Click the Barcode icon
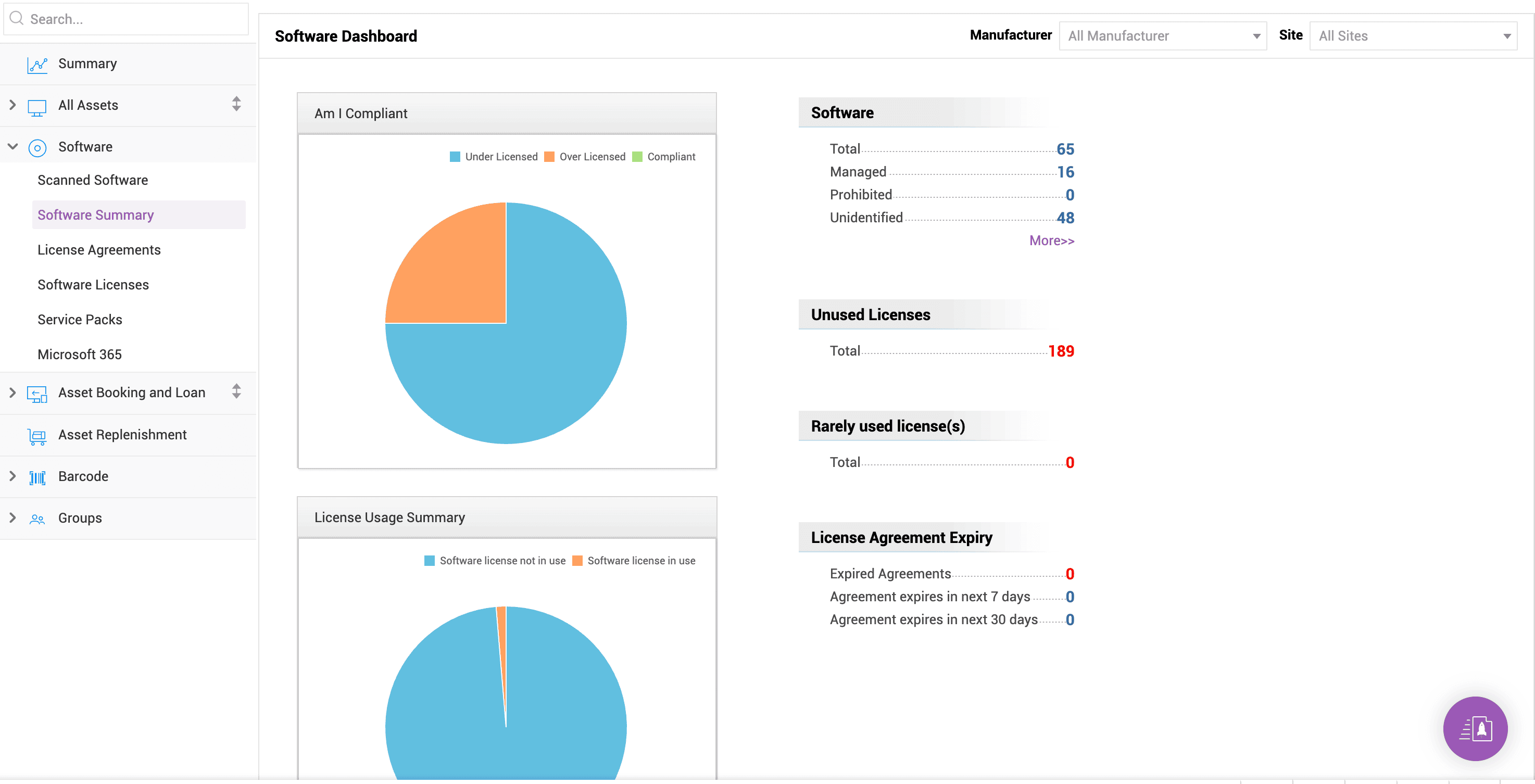 point(37,477)
